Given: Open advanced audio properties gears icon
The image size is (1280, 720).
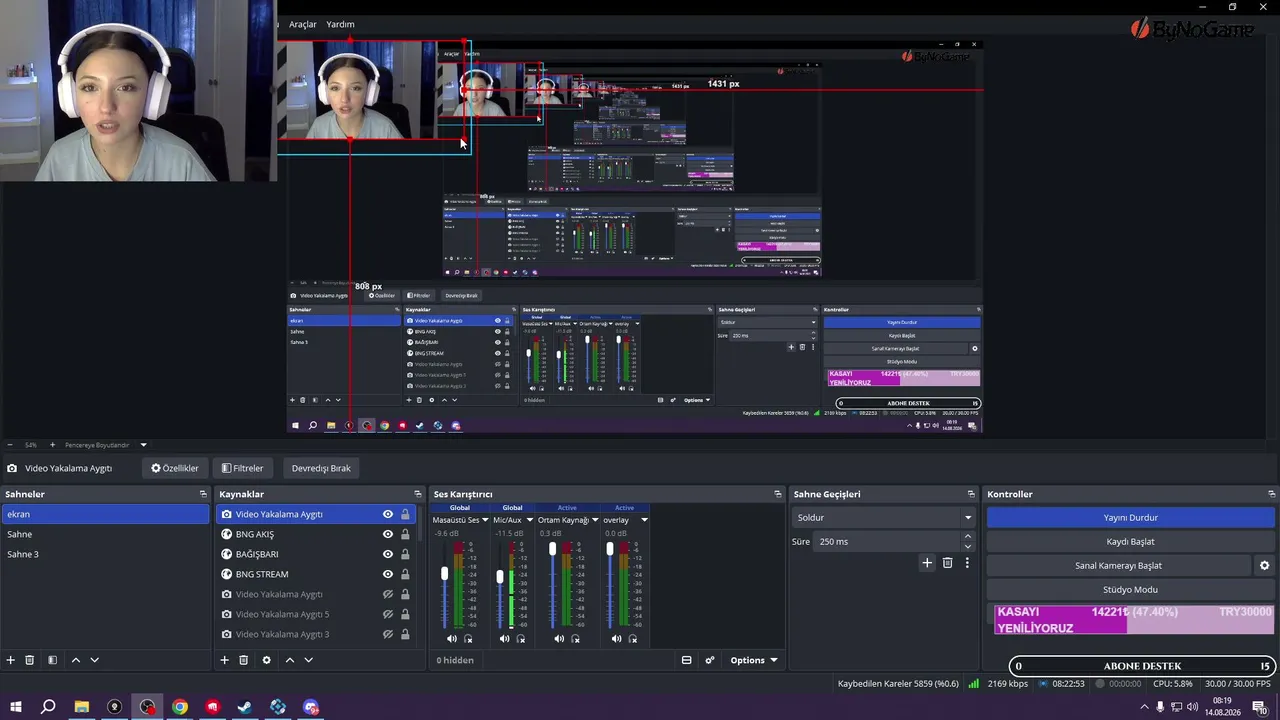Looking at the screenshot, I should (710, 660).
